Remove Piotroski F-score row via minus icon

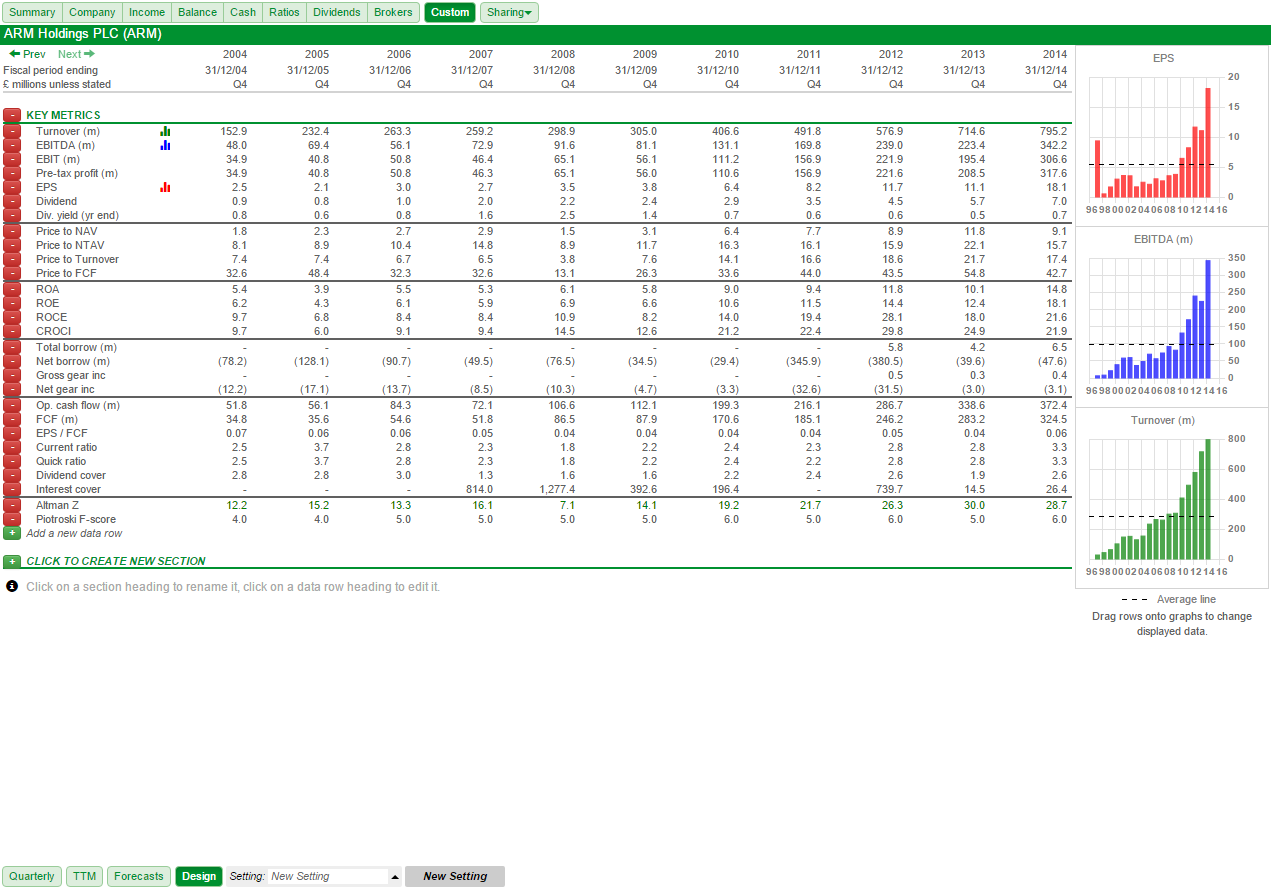coord(12,519)
